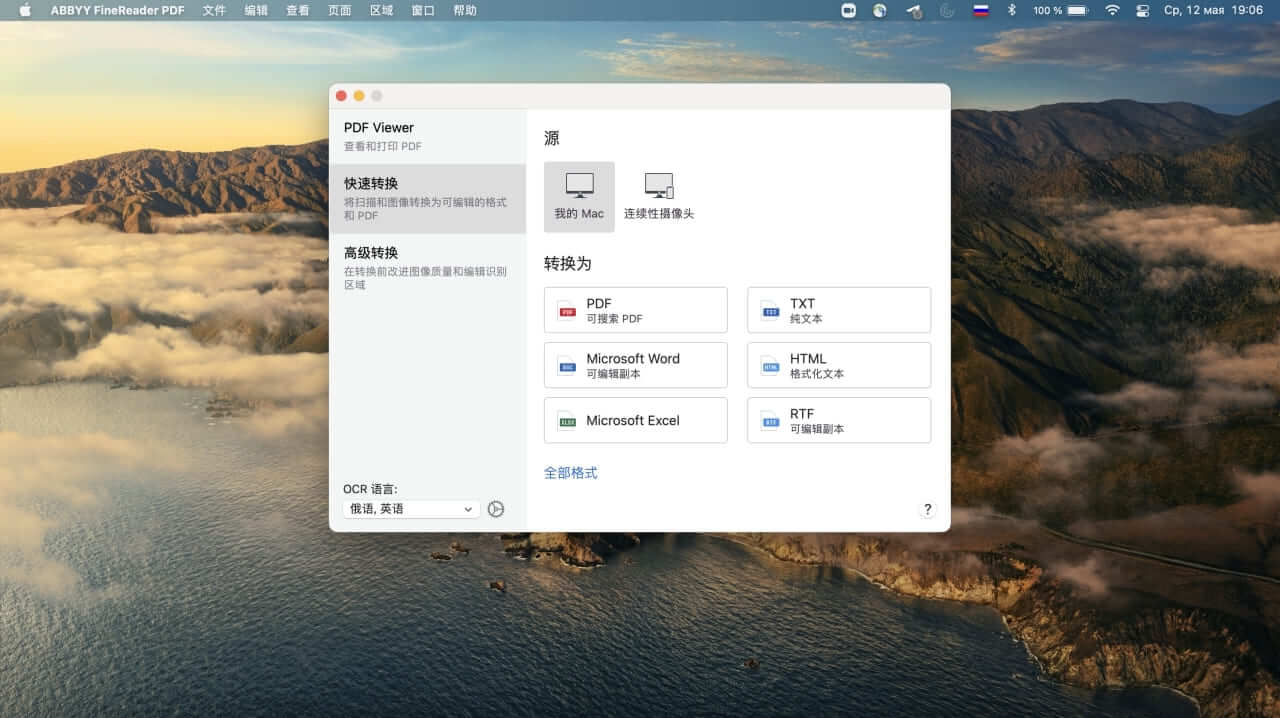Select 快速转换 quick conversion section
This screenshot has width=1280, height=718.
[x=428, y=199]
